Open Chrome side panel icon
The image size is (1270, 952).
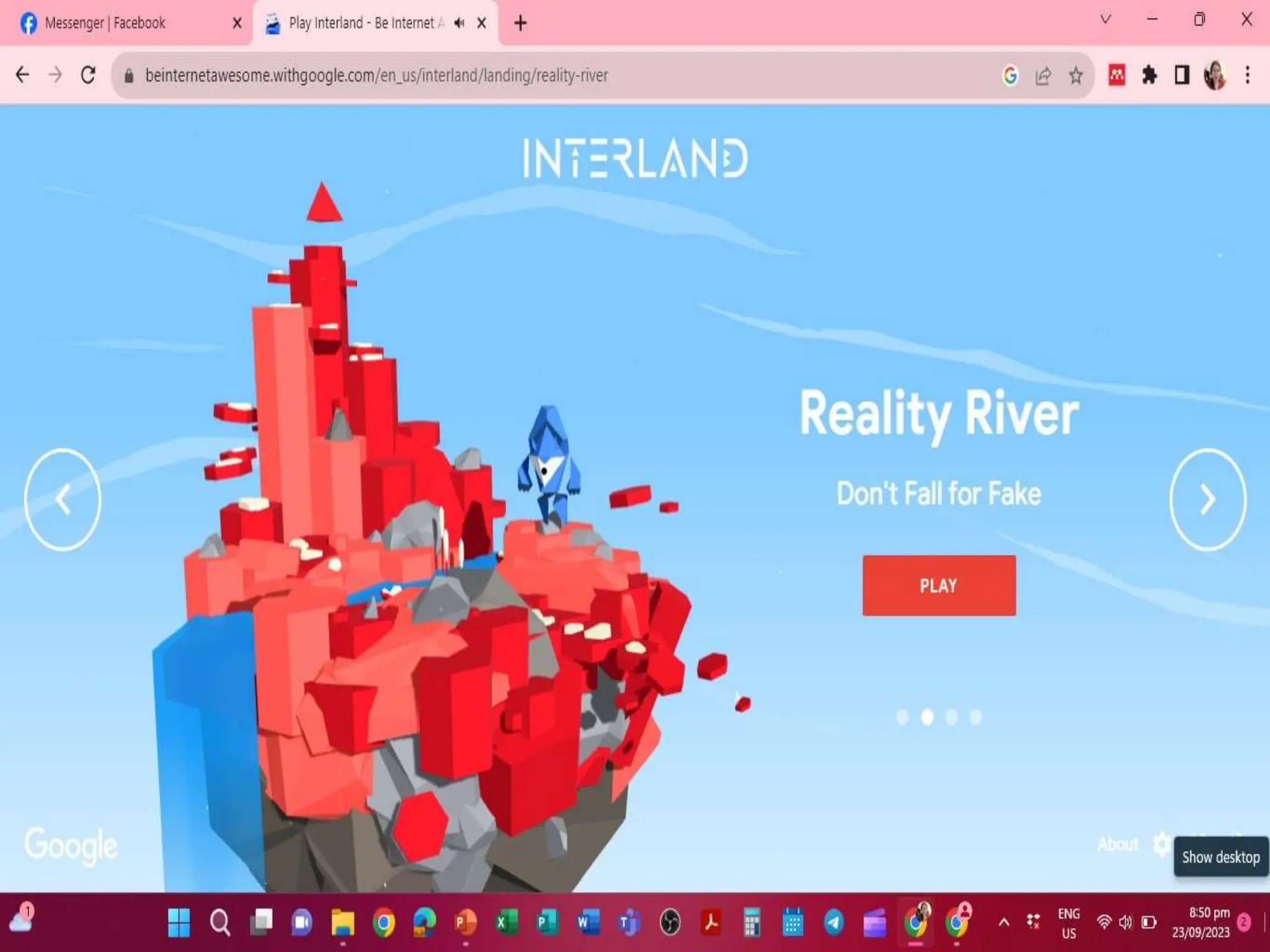1182,76
